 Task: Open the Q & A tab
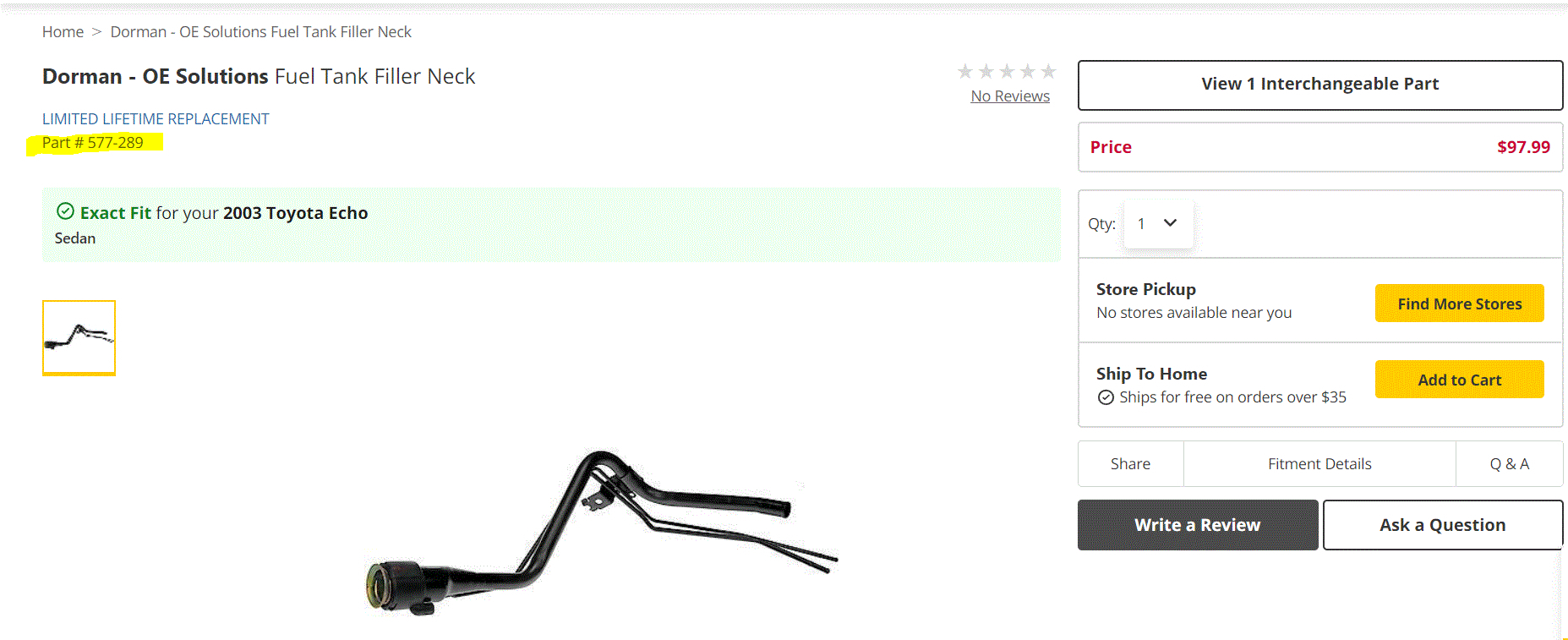point(1509,463)
